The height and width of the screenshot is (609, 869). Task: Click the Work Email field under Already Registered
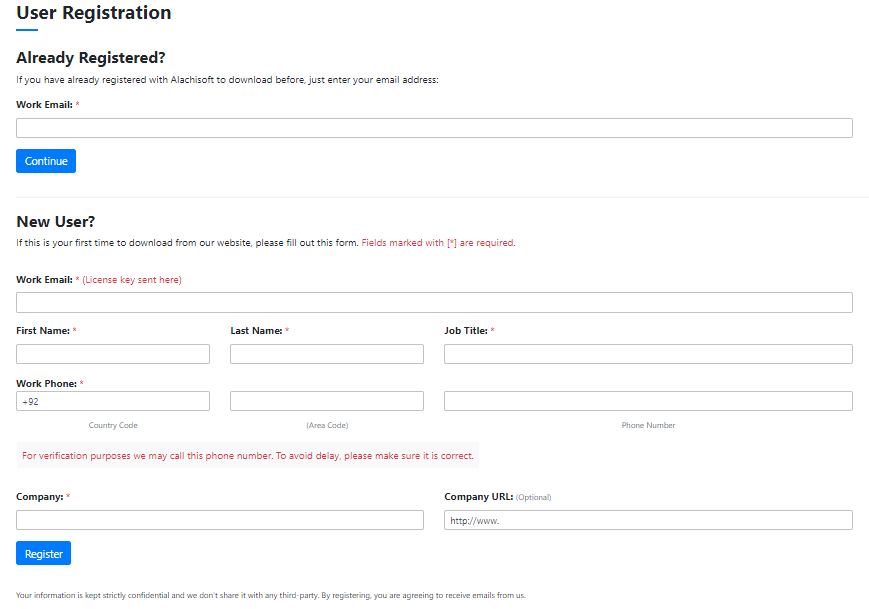[434, 128]
